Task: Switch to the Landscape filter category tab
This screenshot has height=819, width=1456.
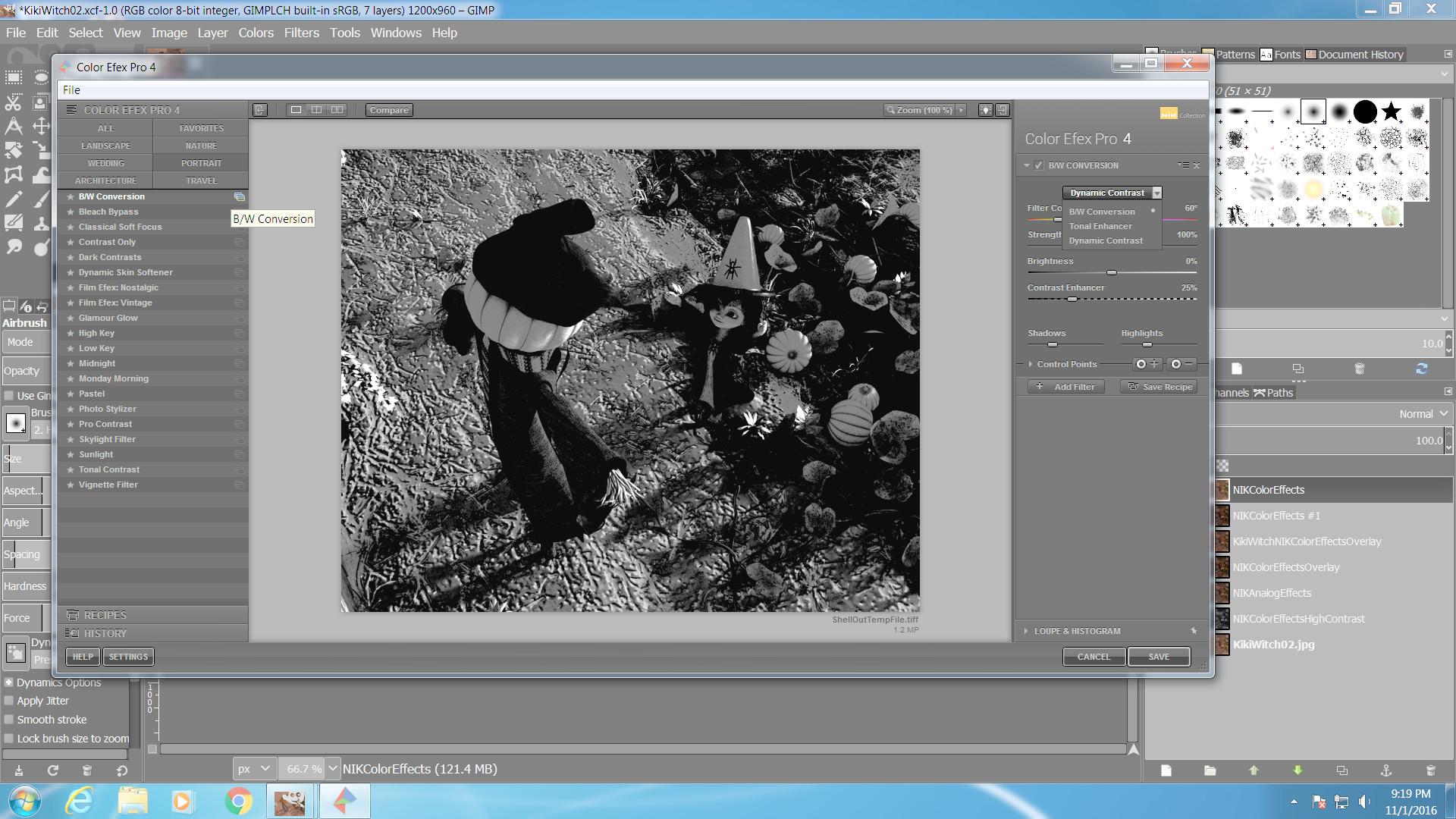Action: coord(105,146)
